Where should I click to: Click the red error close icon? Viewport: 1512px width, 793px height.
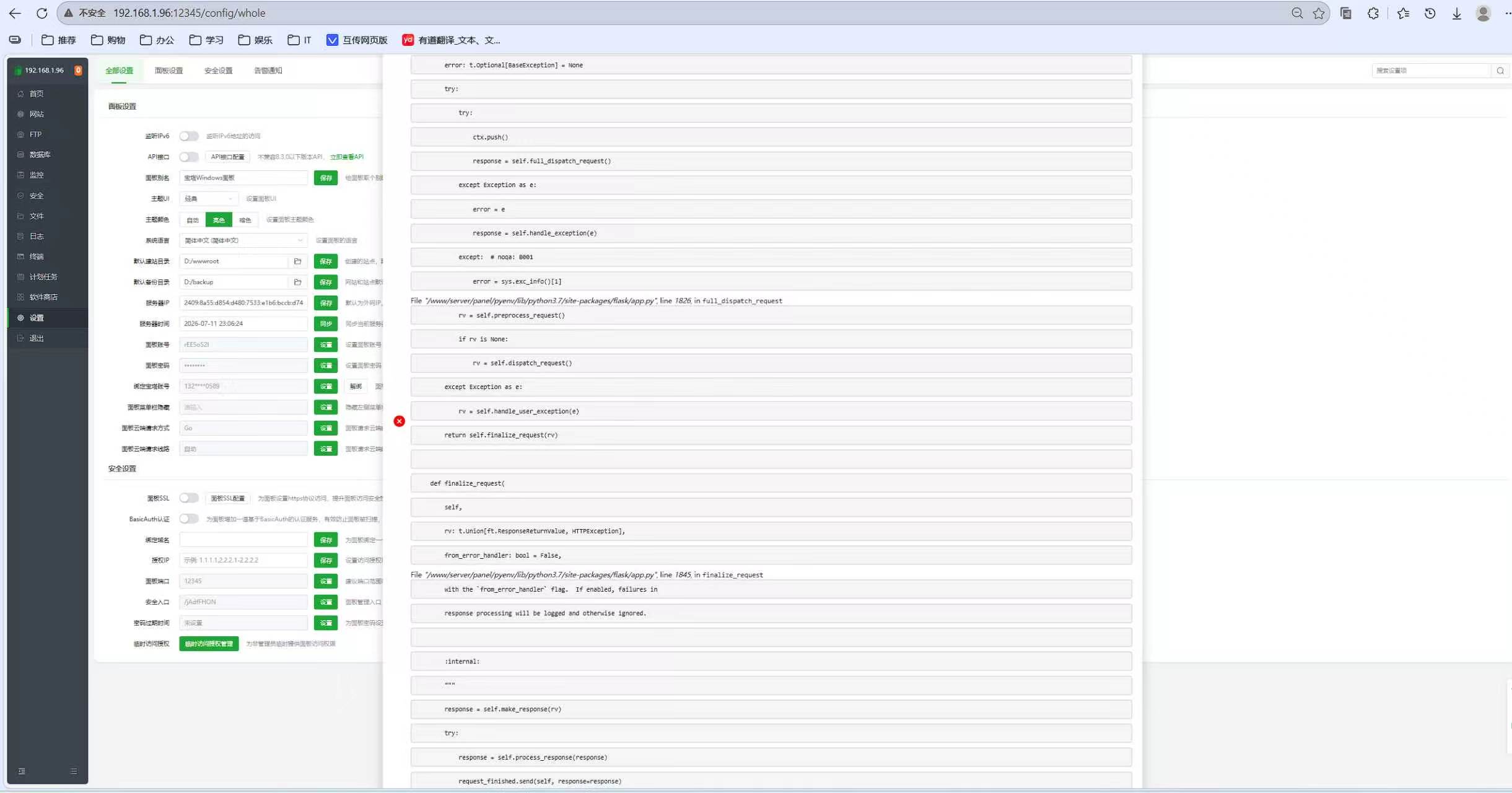tap(400, 421)
